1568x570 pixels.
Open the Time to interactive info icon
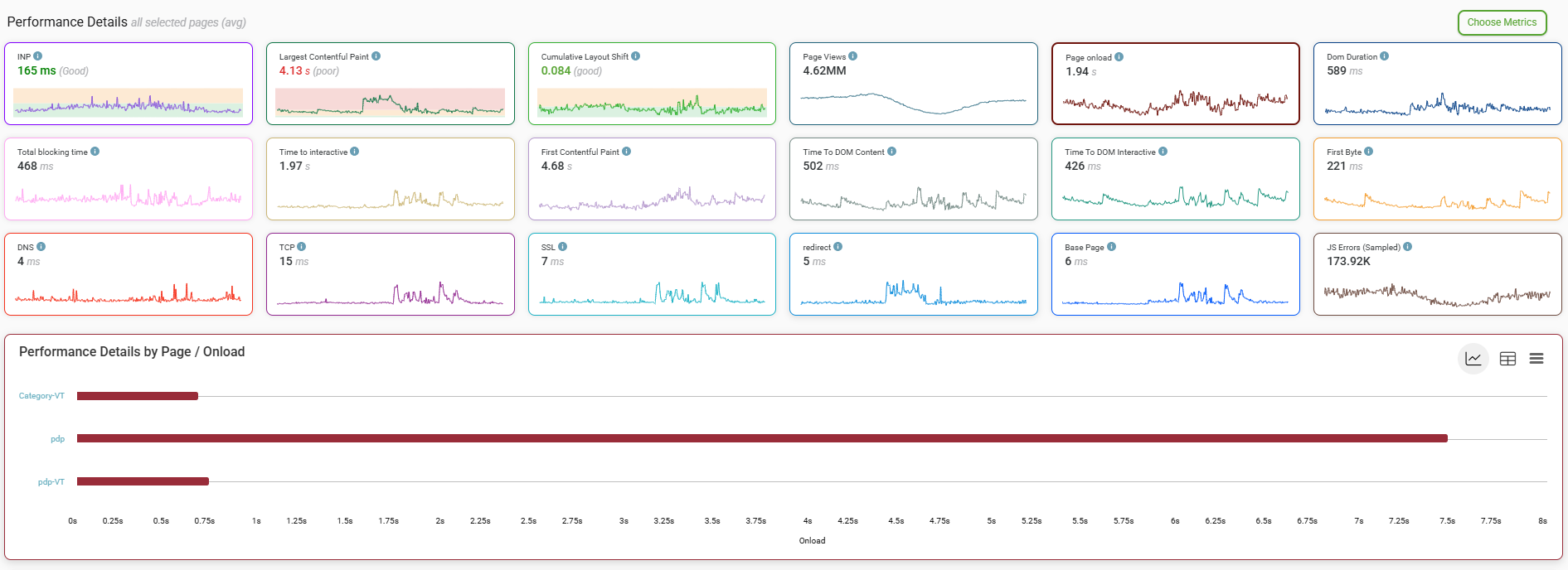[355, 152]
